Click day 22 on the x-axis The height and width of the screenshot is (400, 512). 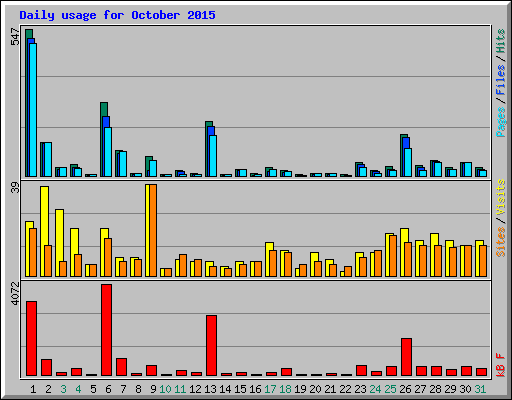point(345,389)
